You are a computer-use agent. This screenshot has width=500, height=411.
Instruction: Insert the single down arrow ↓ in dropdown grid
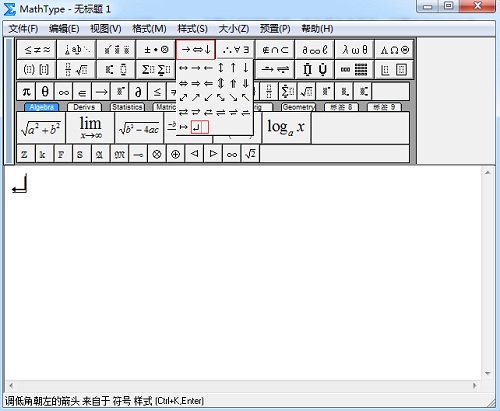click(x=246, y=68)
